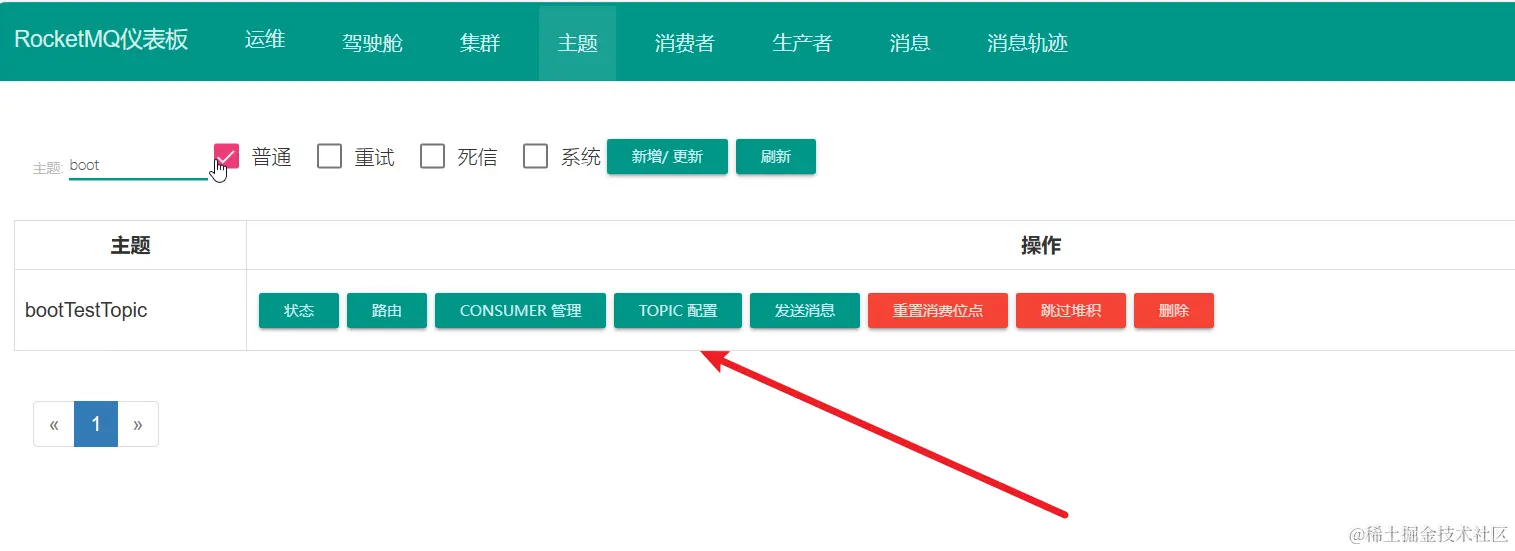
Task: Open the 消费者 nav tab
Action: tap(685, 43)
